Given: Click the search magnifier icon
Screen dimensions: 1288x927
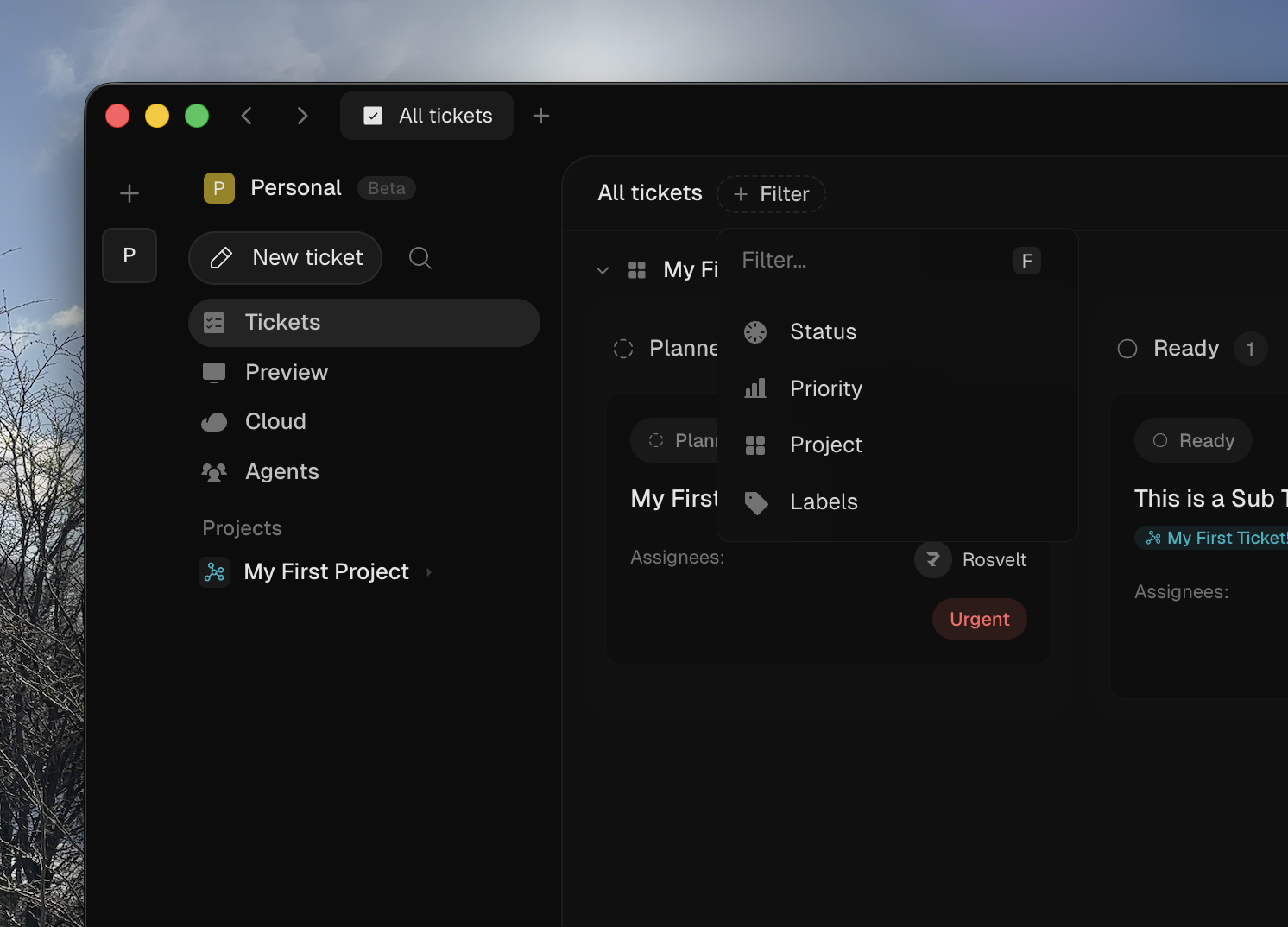Looking at the screenshot, I should [420, 258].
